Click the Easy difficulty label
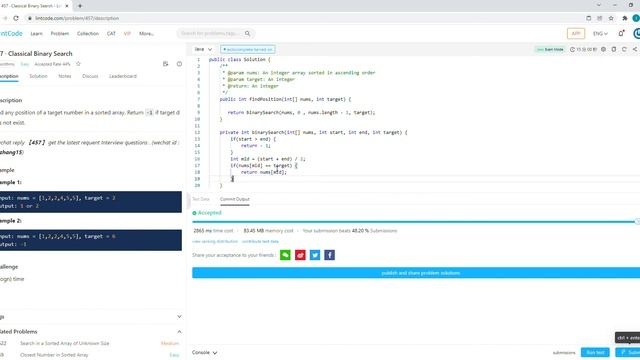Screen dimensions: 640x360 pos(25,64)
